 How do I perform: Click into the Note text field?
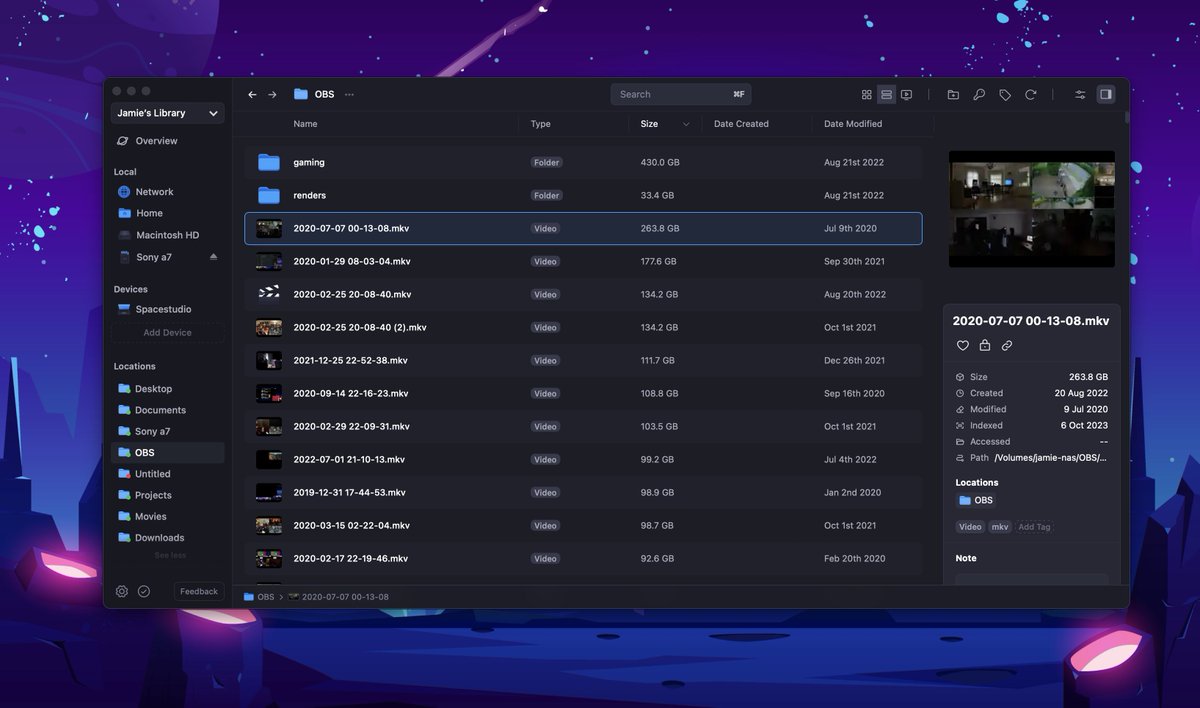tap(1032, 578)
